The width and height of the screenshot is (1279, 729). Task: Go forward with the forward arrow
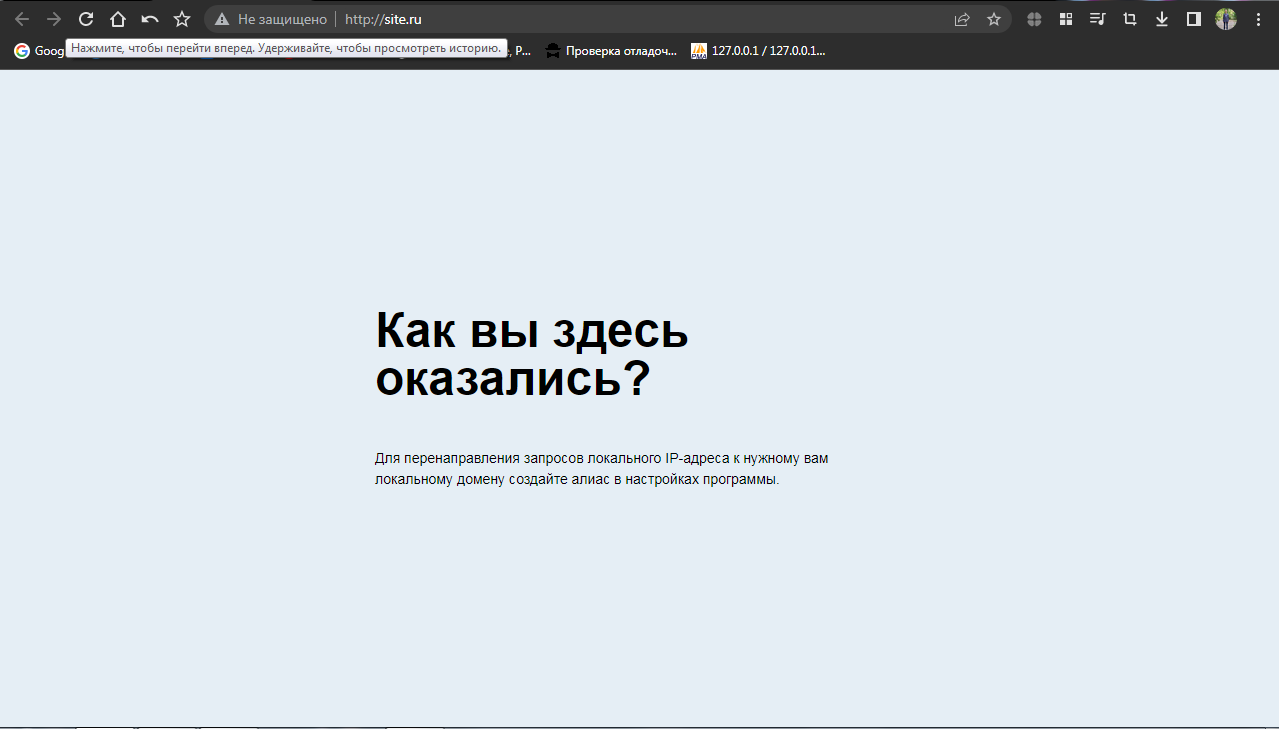coord(54,19)
